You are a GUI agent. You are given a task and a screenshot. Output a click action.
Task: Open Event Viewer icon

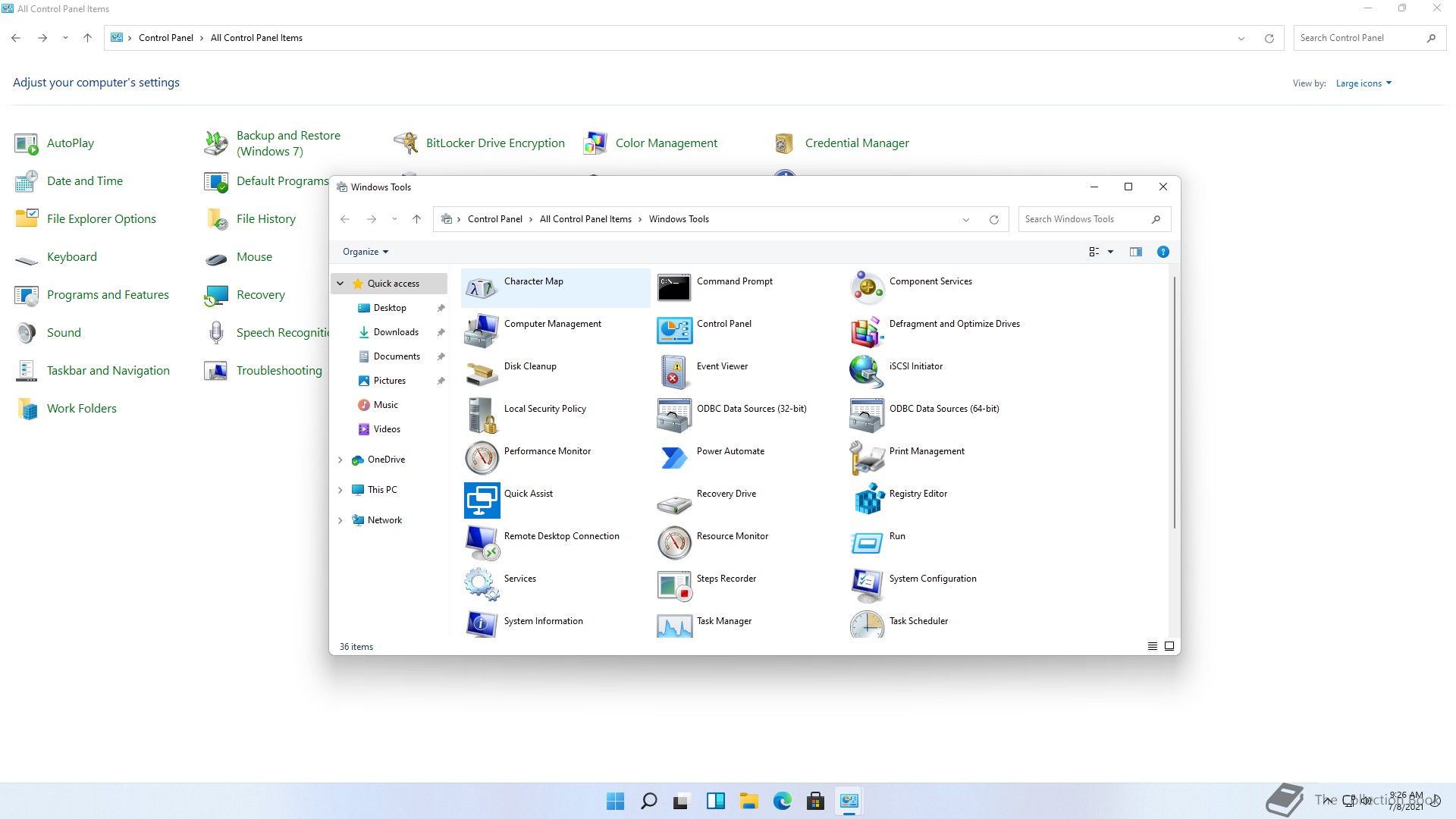674,373
